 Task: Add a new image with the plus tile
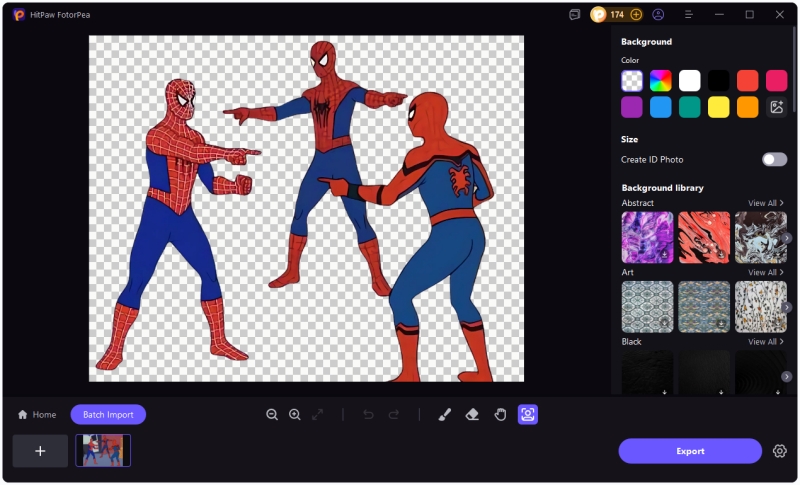(x=40, y=451)
